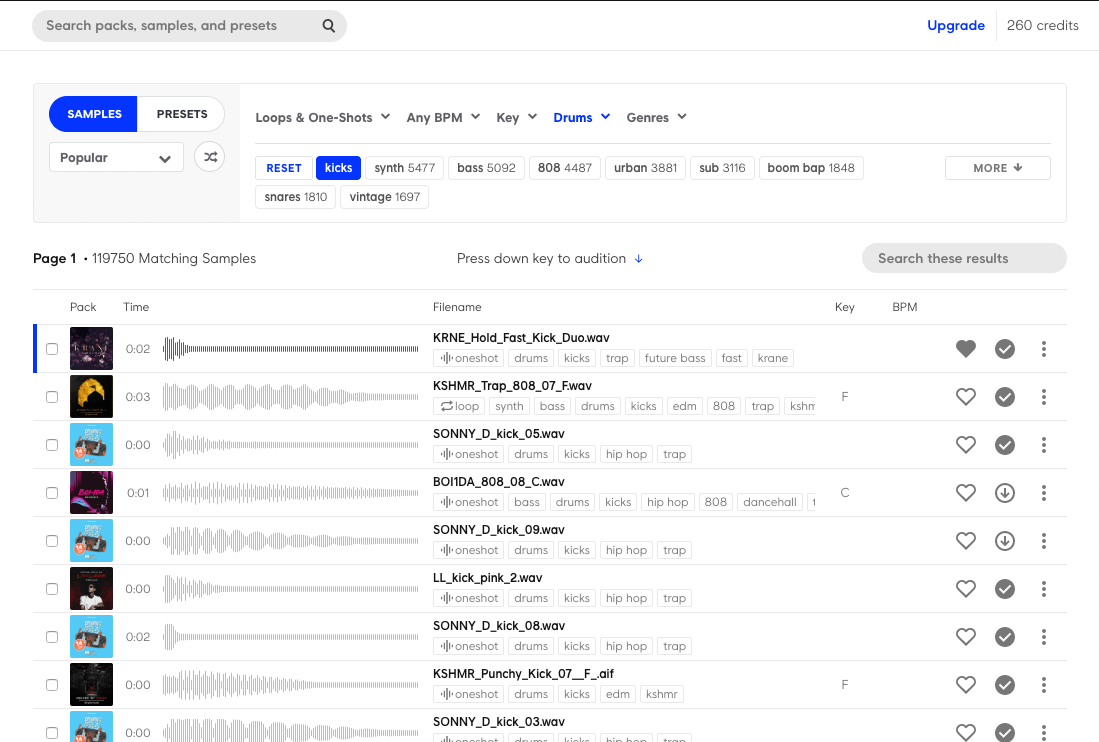Download the BOI1DA_808_08_C.wav sample
The width and height of the screenshot is (1099, 742).
[x=1005, y=493]
